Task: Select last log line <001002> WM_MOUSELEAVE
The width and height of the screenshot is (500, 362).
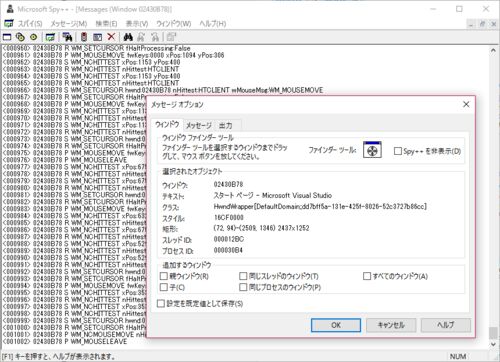Action: 65,342
